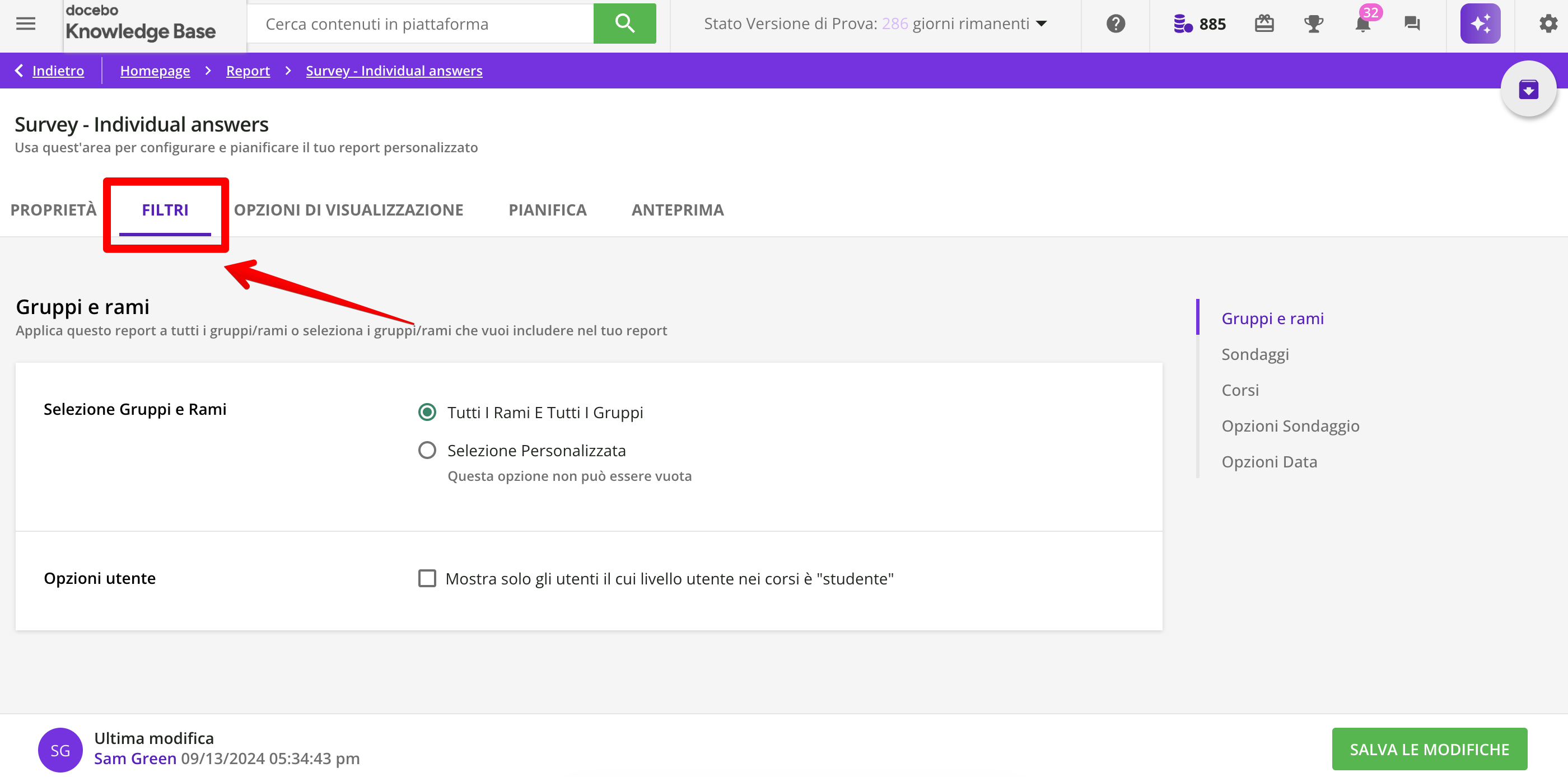Open the help question mark icon
This screenshot has width=1568, height=777.
(x=1115, y=24)
